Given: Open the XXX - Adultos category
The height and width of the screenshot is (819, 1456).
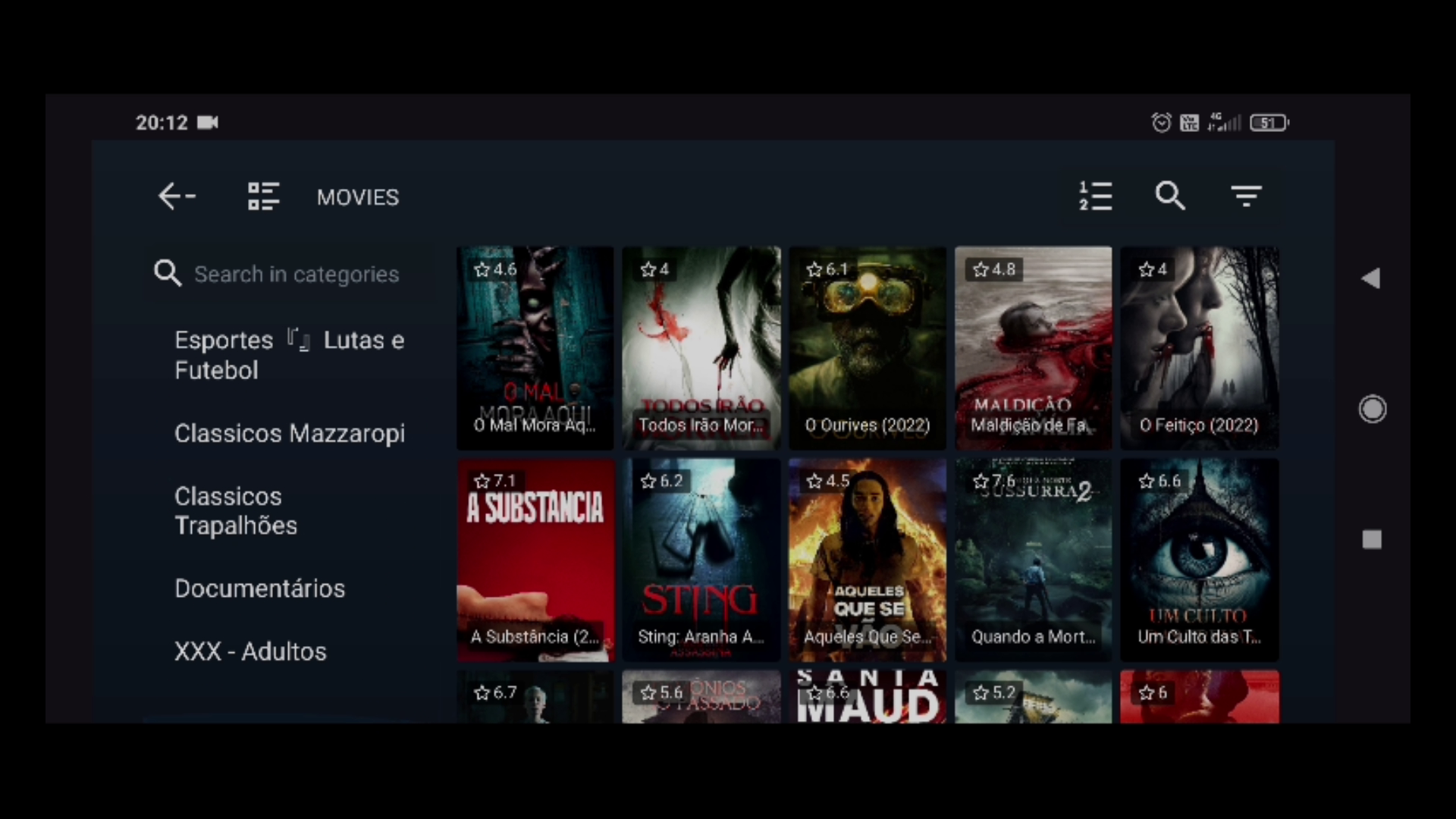Looking at the screenshot, I should 250,651.
